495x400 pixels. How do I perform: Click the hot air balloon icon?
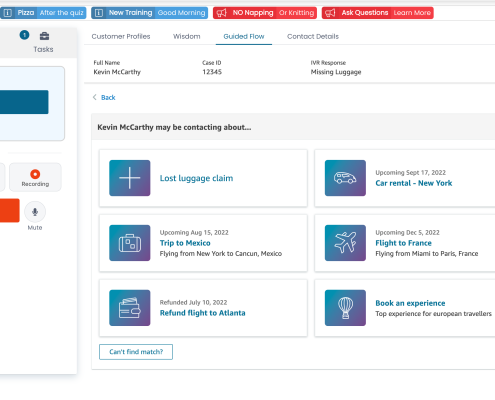coord(345,308)
